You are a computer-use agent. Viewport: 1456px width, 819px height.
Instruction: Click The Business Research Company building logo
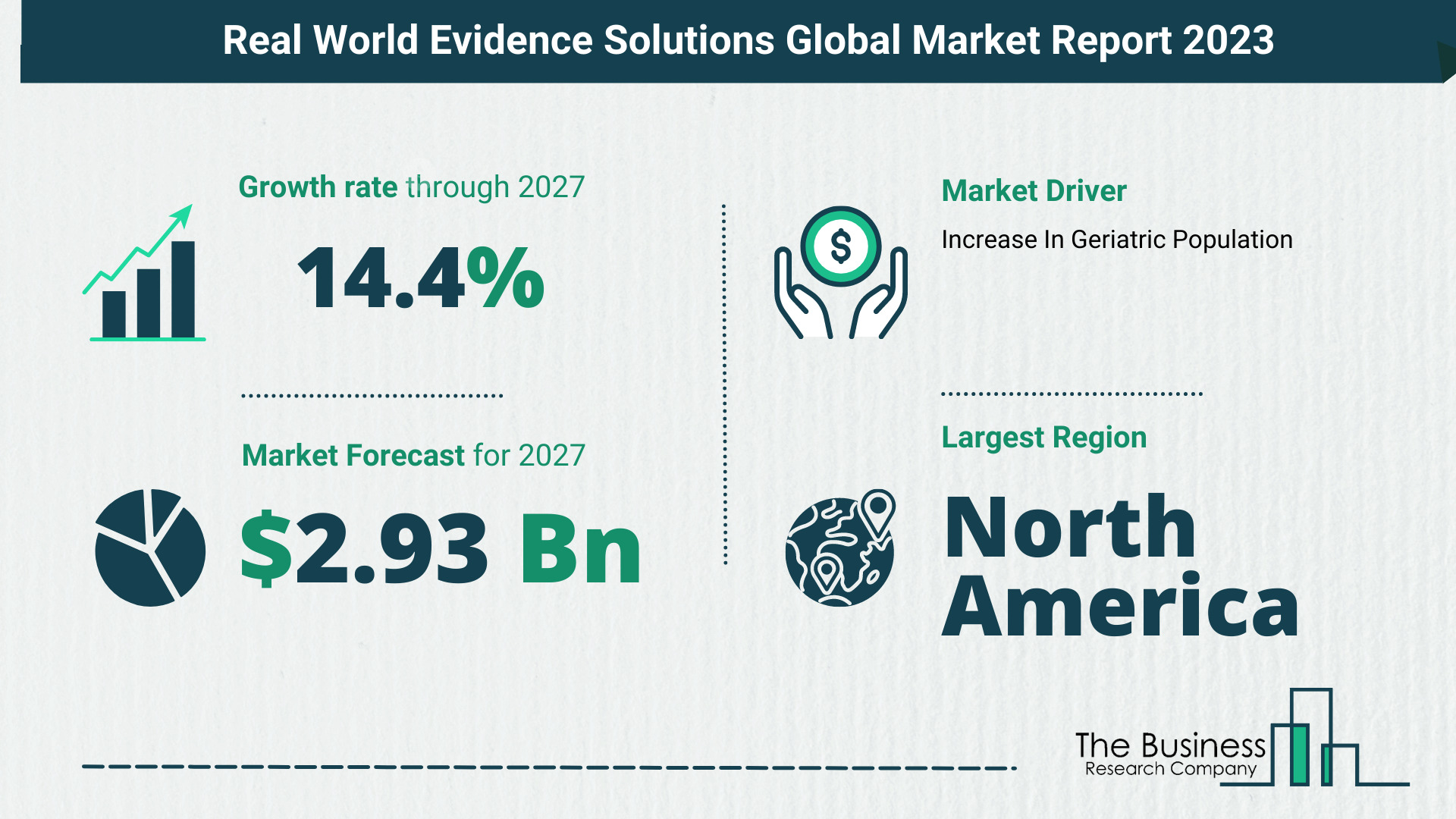tap(1315, 737)
